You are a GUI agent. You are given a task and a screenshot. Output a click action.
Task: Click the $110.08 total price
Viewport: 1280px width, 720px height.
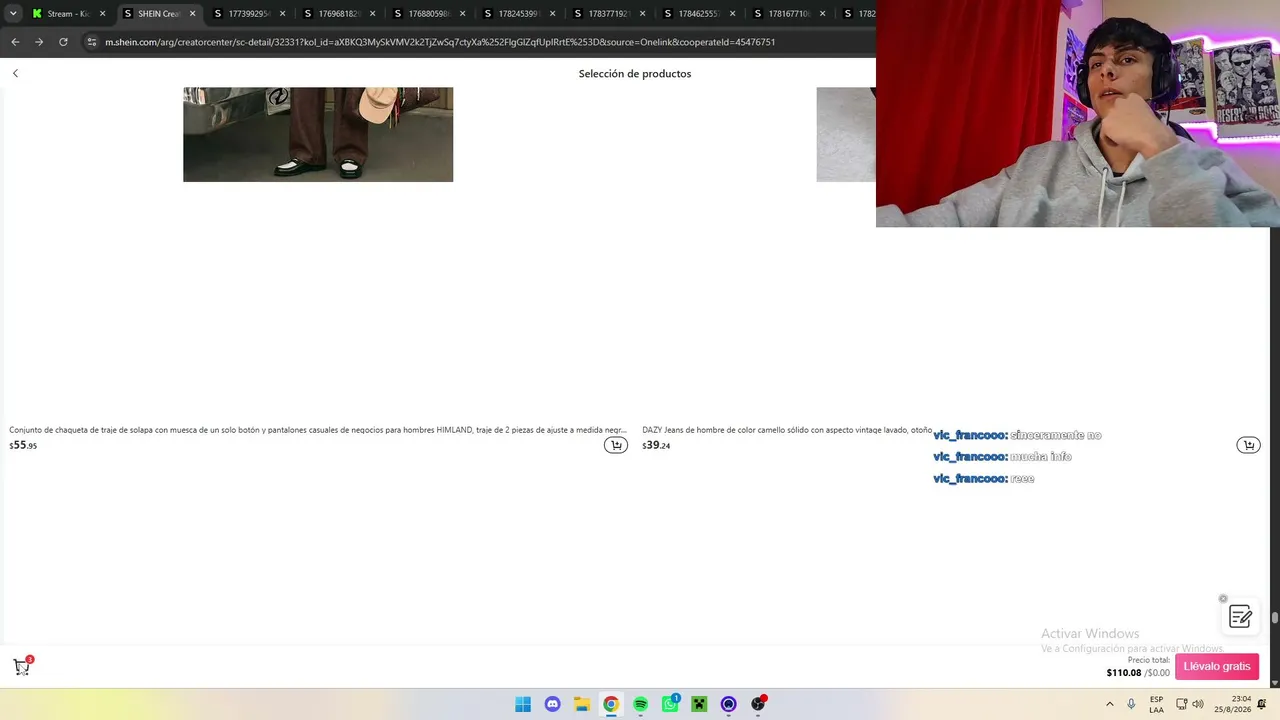pos(1124,673)
